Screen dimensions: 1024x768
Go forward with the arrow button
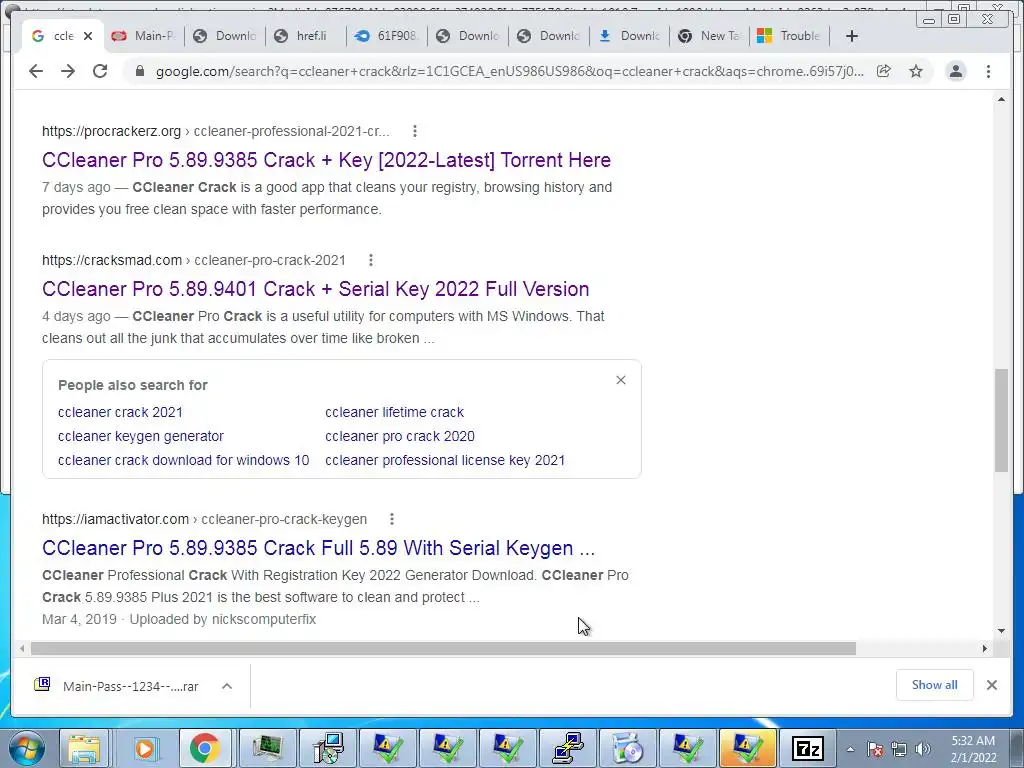68,71
